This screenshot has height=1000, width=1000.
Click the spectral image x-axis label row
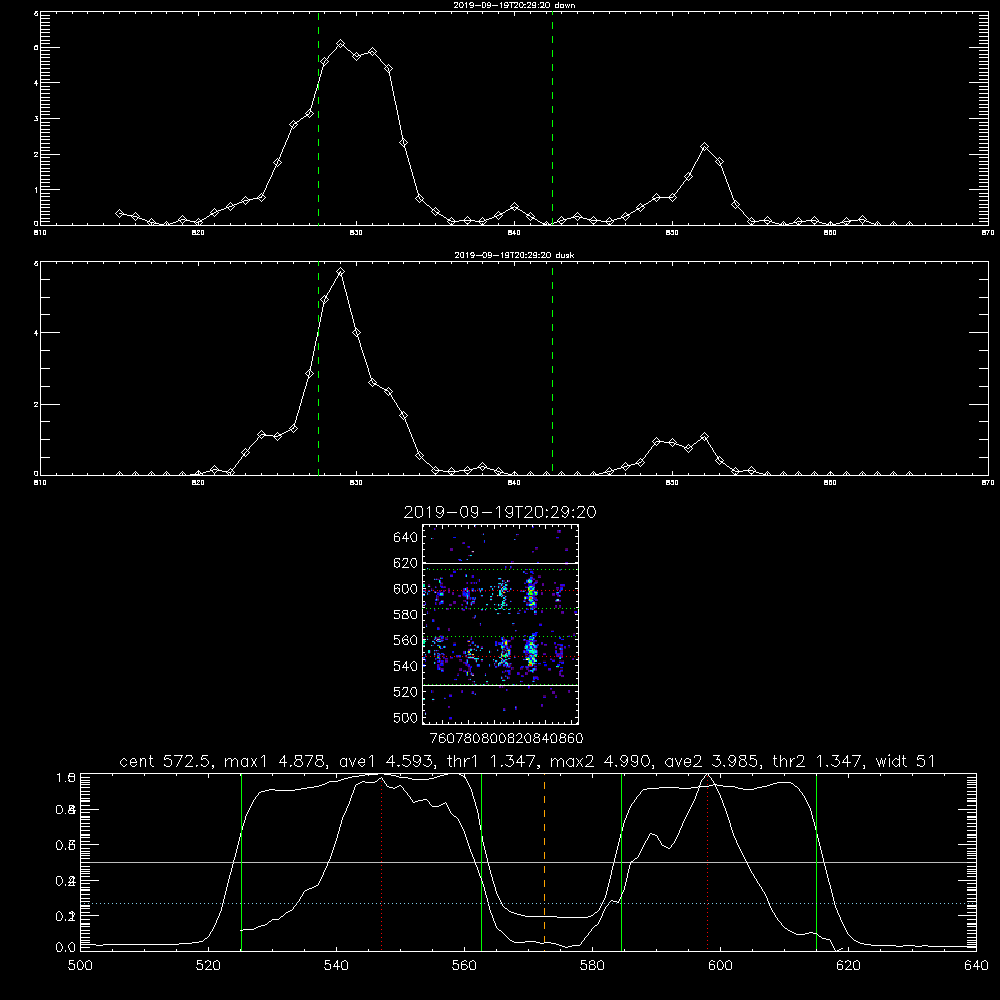click(507, 739)
